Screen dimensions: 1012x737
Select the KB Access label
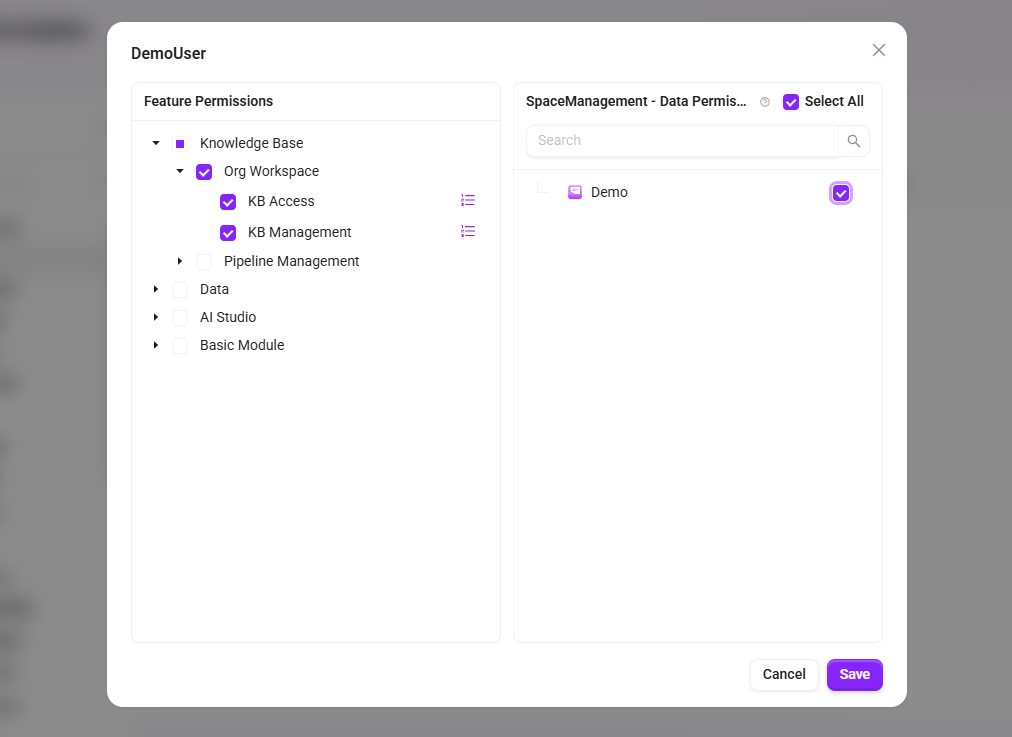click(x=281, y=201)
